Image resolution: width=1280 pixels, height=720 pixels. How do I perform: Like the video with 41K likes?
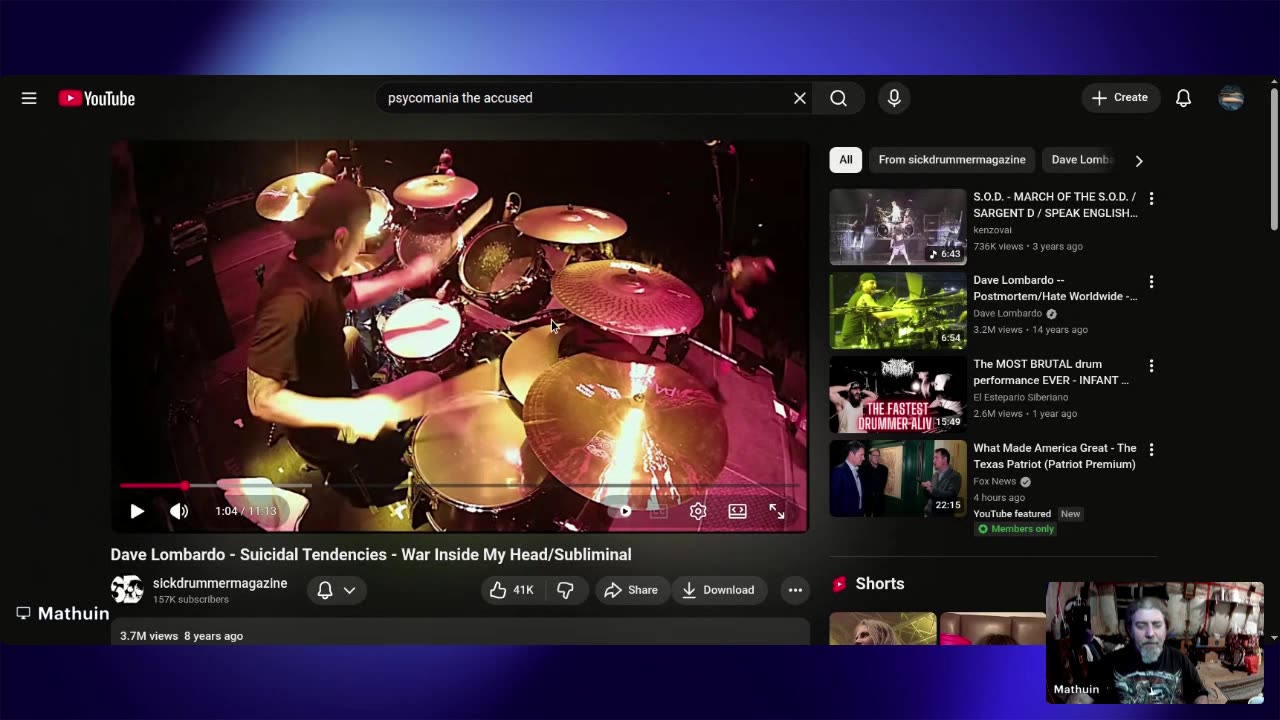pyautogui.click(x=511, y=590)
